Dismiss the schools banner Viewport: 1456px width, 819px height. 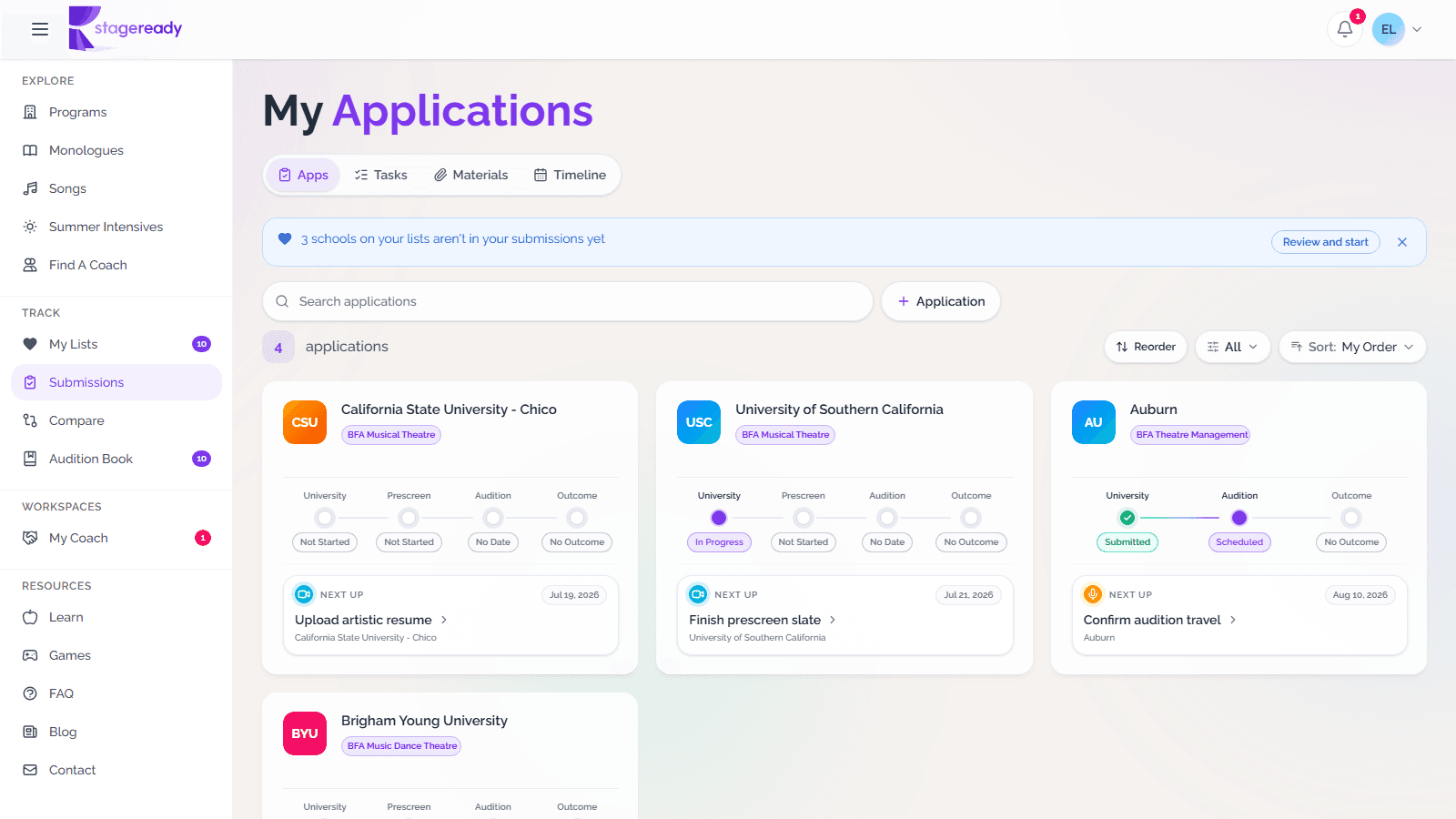(1402, 242)
